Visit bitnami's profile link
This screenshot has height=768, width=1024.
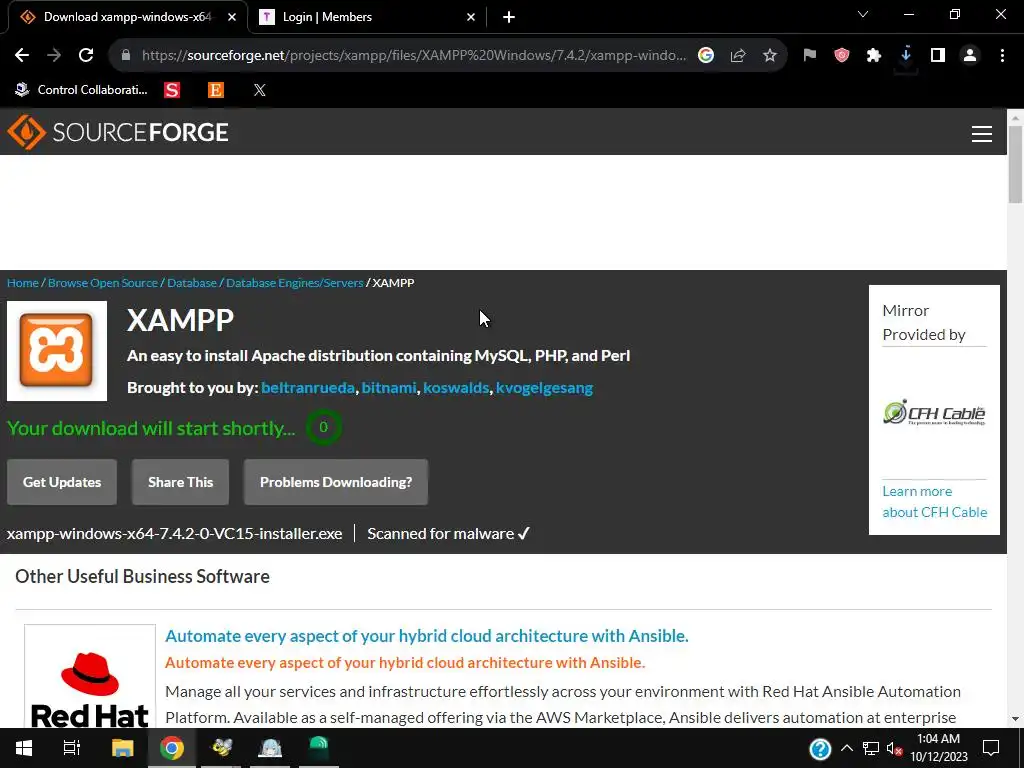point(389,388)
